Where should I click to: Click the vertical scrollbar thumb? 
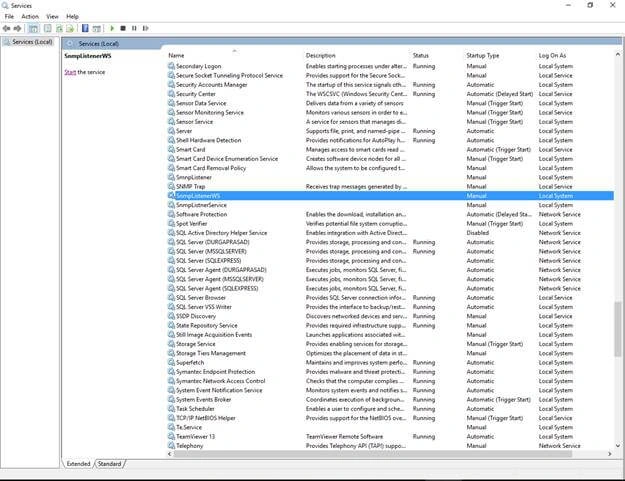pos(617,329)
